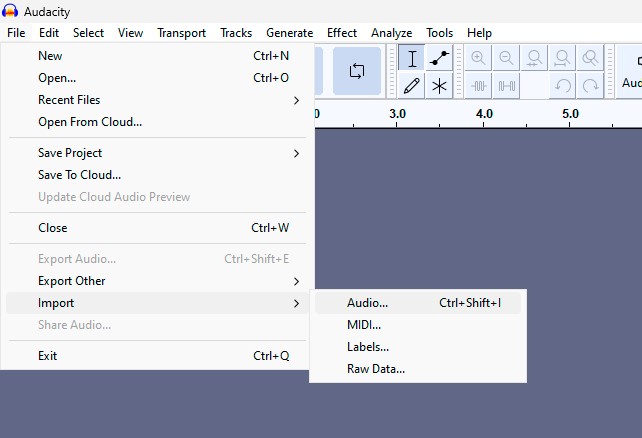Open the File menu

pyautogui.click(x=16, y=33)
